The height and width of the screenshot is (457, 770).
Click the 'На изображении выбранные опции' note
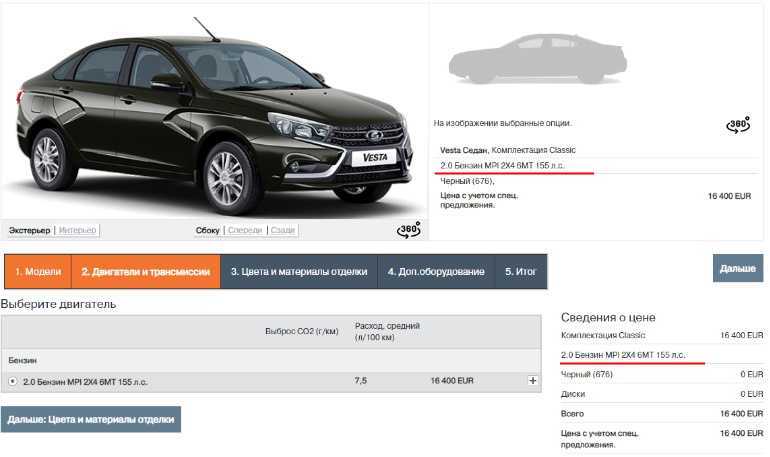point(502,123)
